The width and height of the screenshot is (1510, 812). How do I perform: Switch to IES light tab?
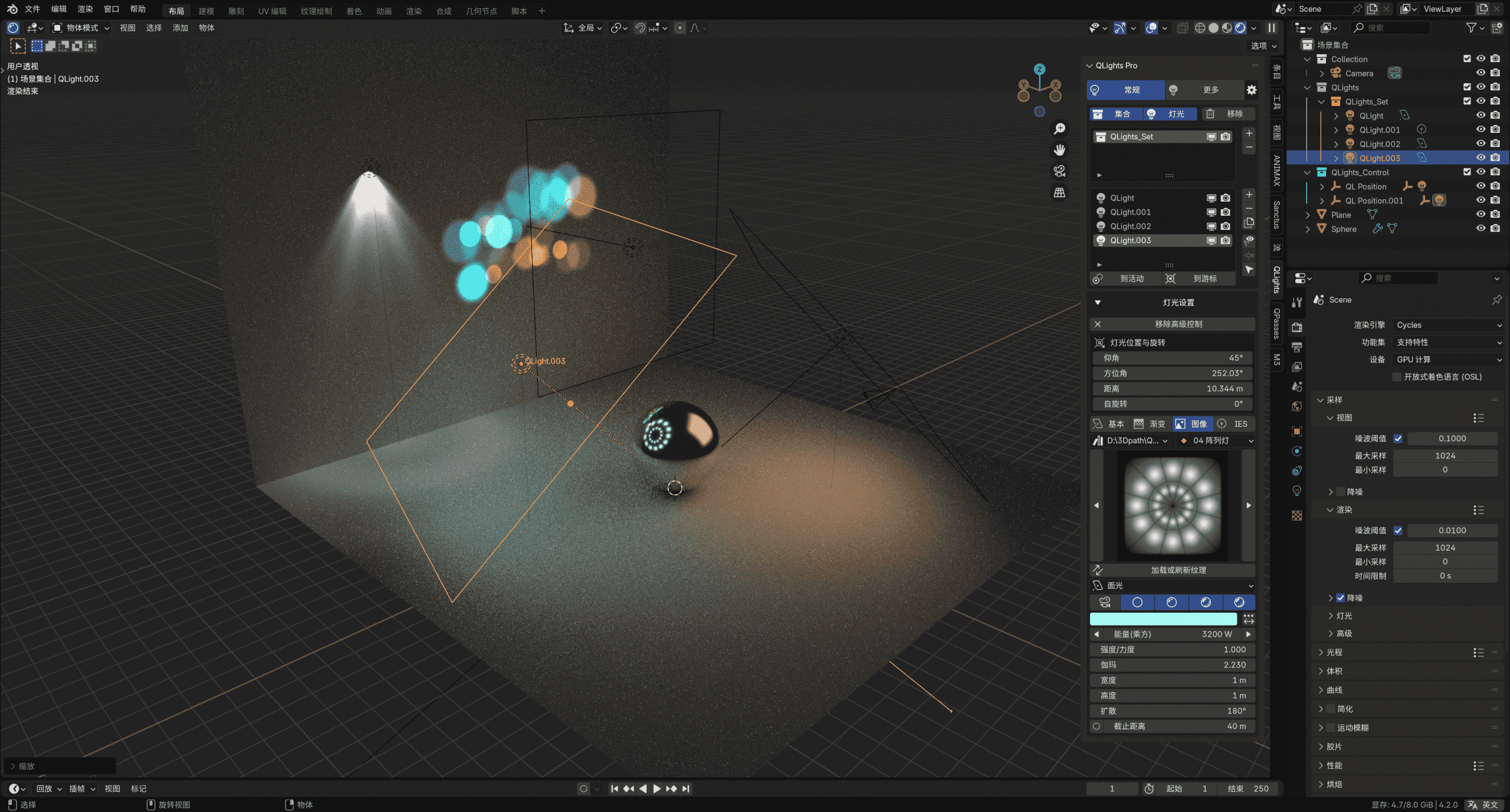(1234, 424)
